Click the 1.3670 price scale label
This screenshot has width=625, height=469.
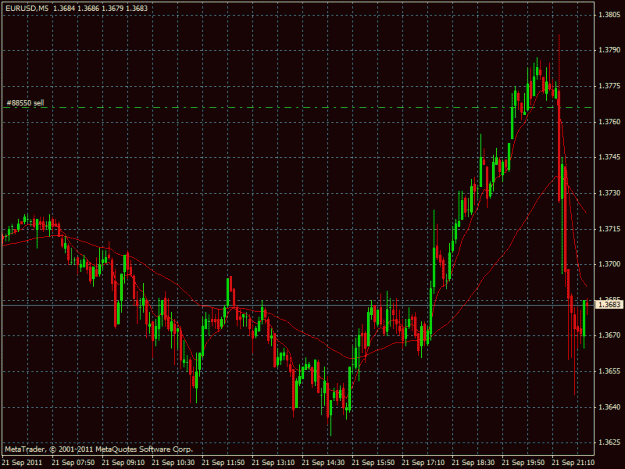pos(609,336)
